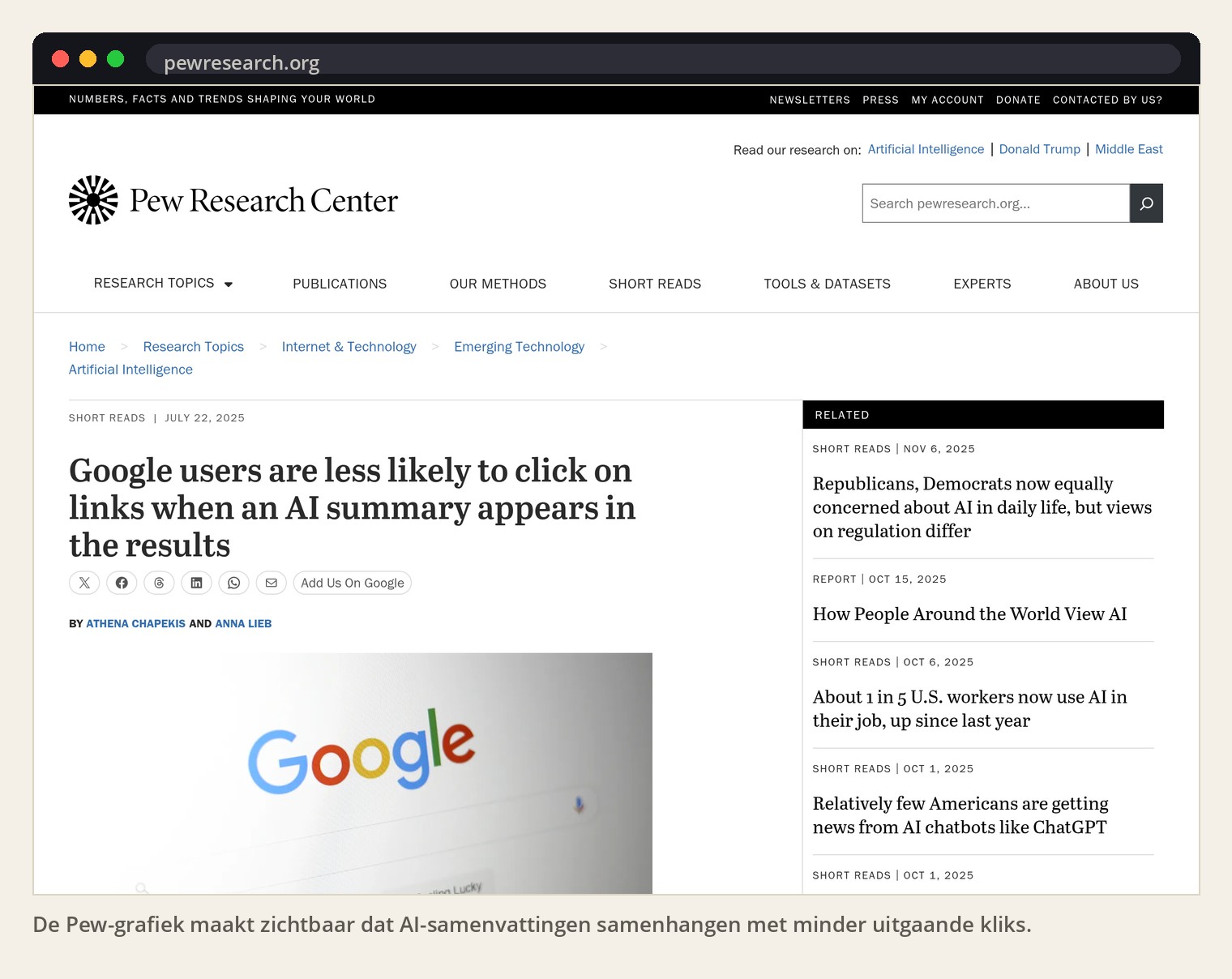Click the yellow minimize dot

point(88,58)
